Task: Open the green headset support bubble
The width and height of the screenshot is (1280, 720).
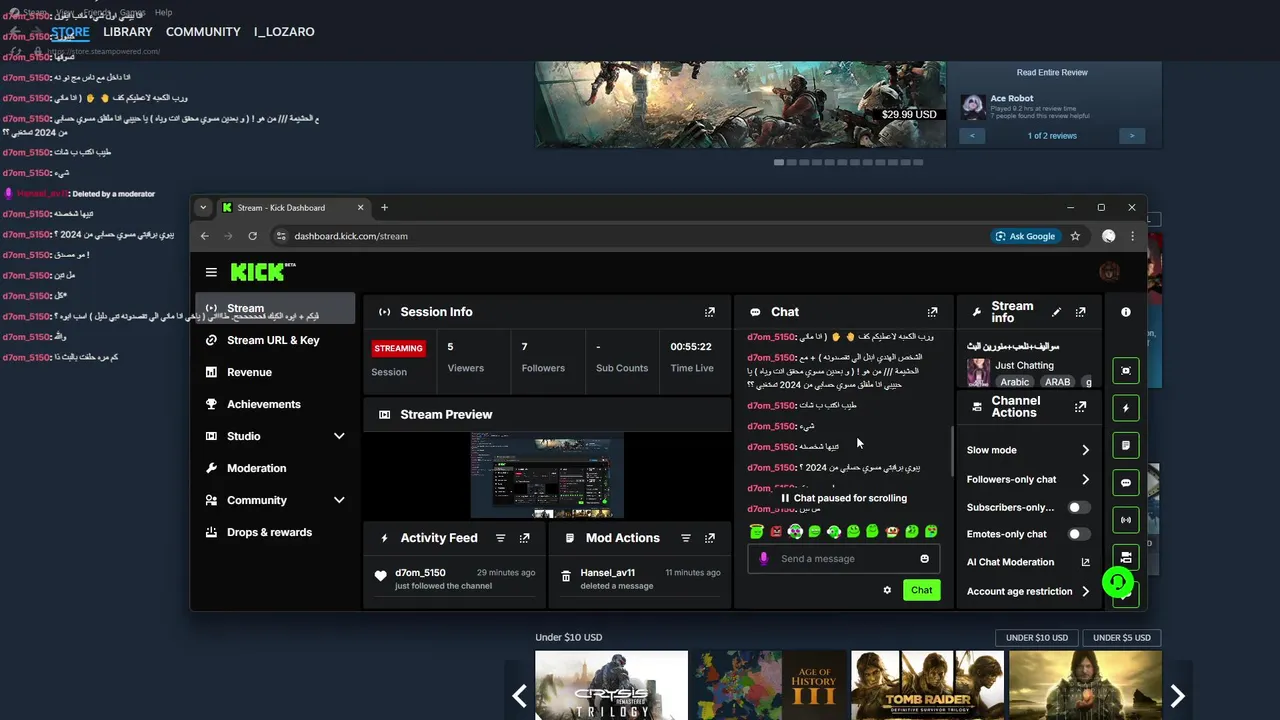Action: pos(1118,582)
